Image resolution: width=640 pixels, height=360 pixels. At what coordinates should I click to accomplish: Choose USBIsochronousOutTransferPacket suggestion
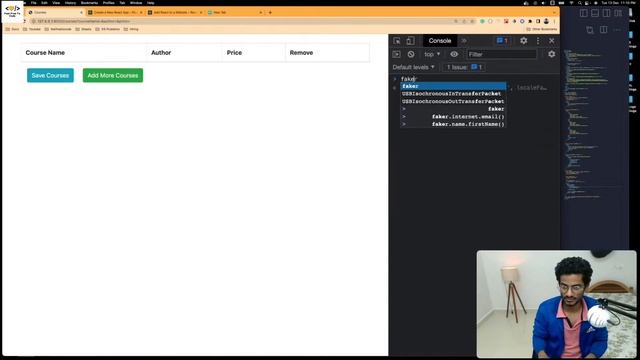(x=453, y=101)
